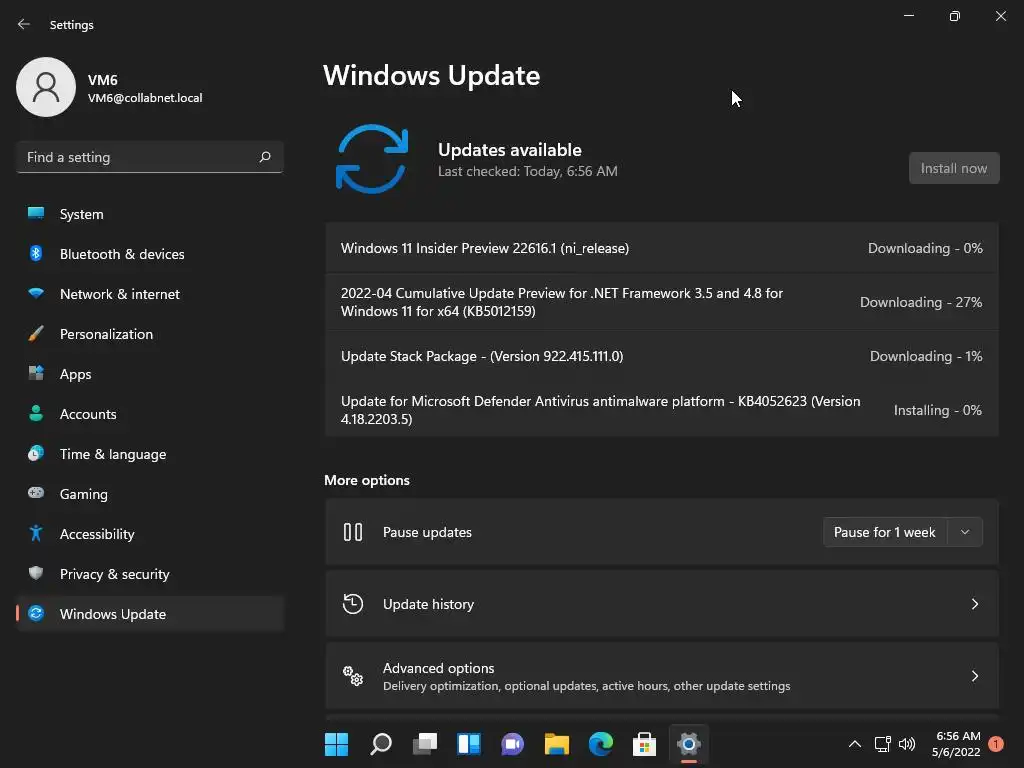Click the Downloading - 27% status

tap(921, 302)
